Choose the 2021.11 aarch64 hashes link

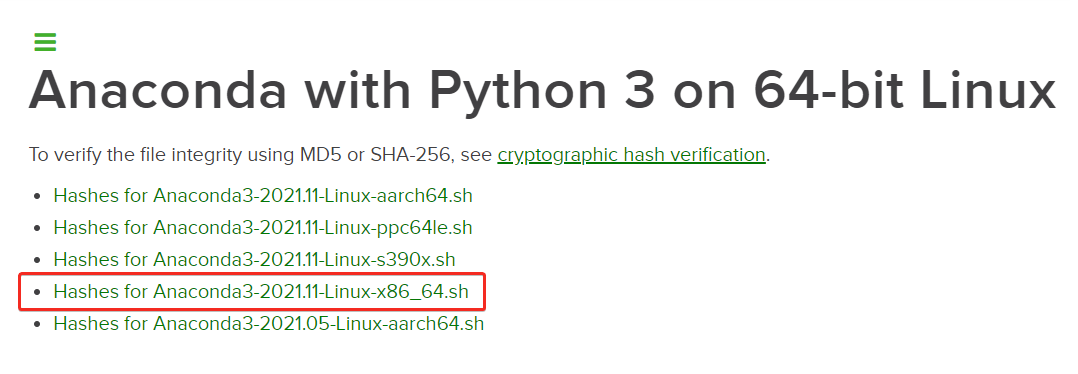263,195
